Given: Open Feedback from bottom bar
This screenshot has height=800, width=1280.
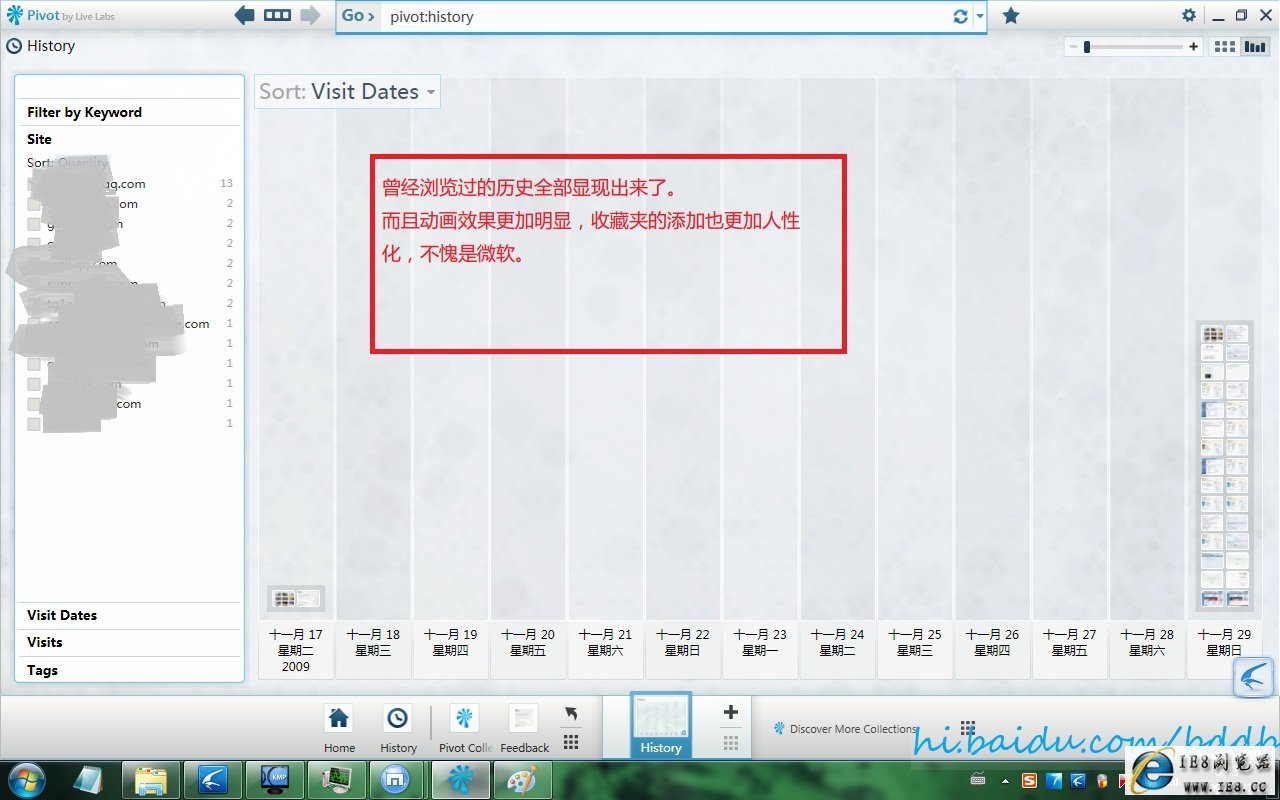Looking at the screenshot, I should [x=524, y=729].
